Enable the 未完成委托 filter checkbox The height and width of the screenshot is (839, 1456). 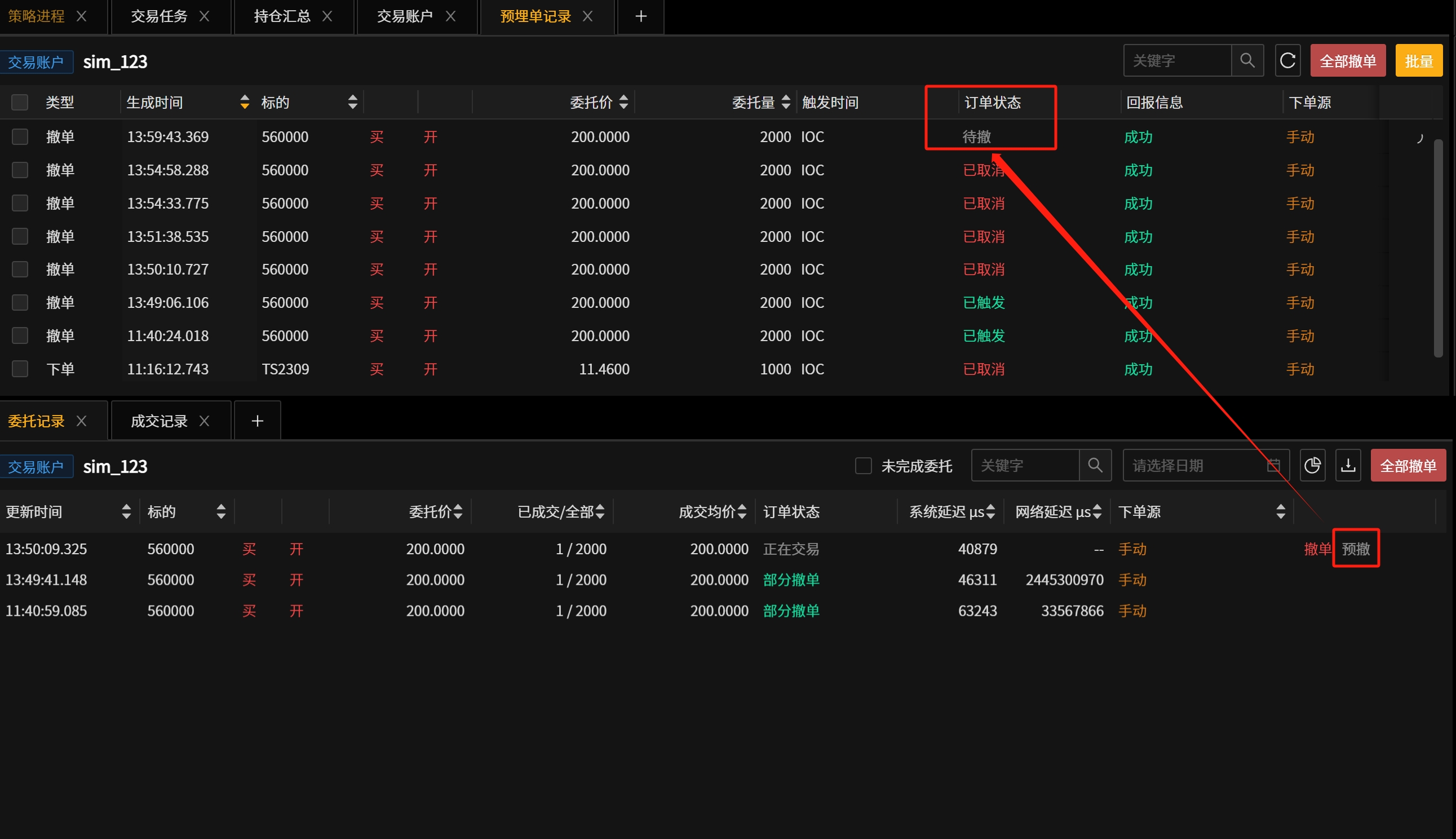coord(864,466)
